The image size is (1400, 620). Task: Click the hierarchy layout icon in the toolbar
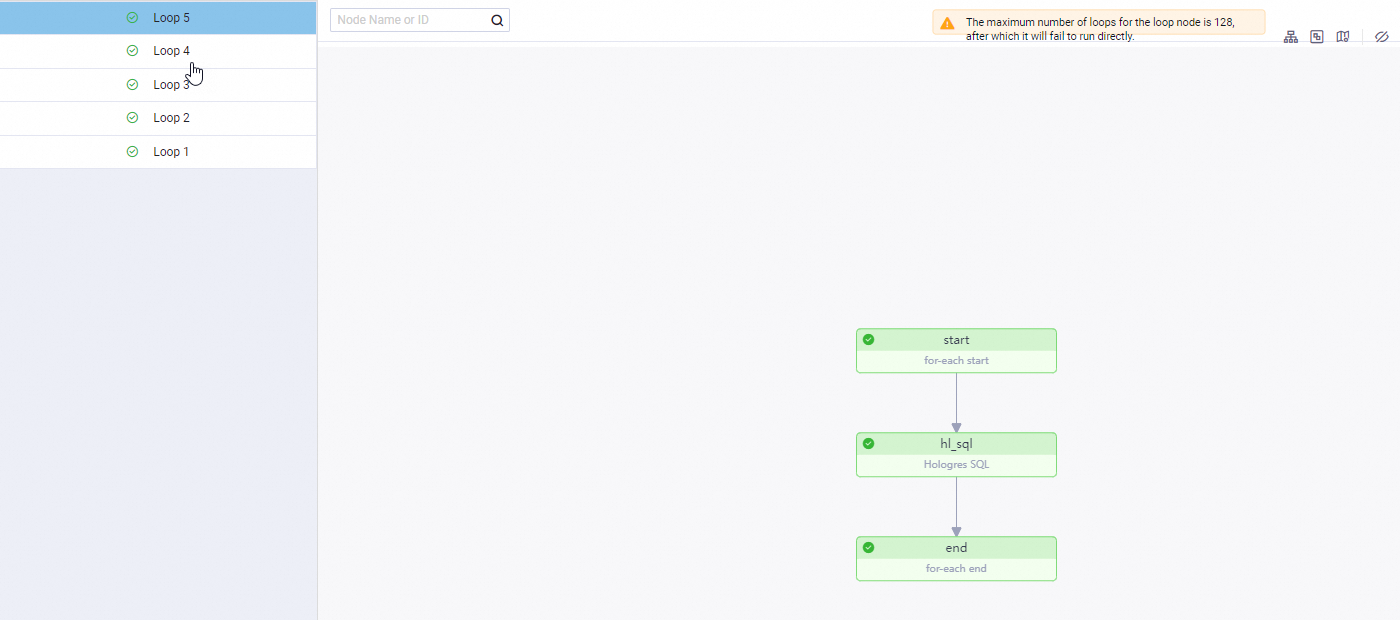tap(1290, 36)
